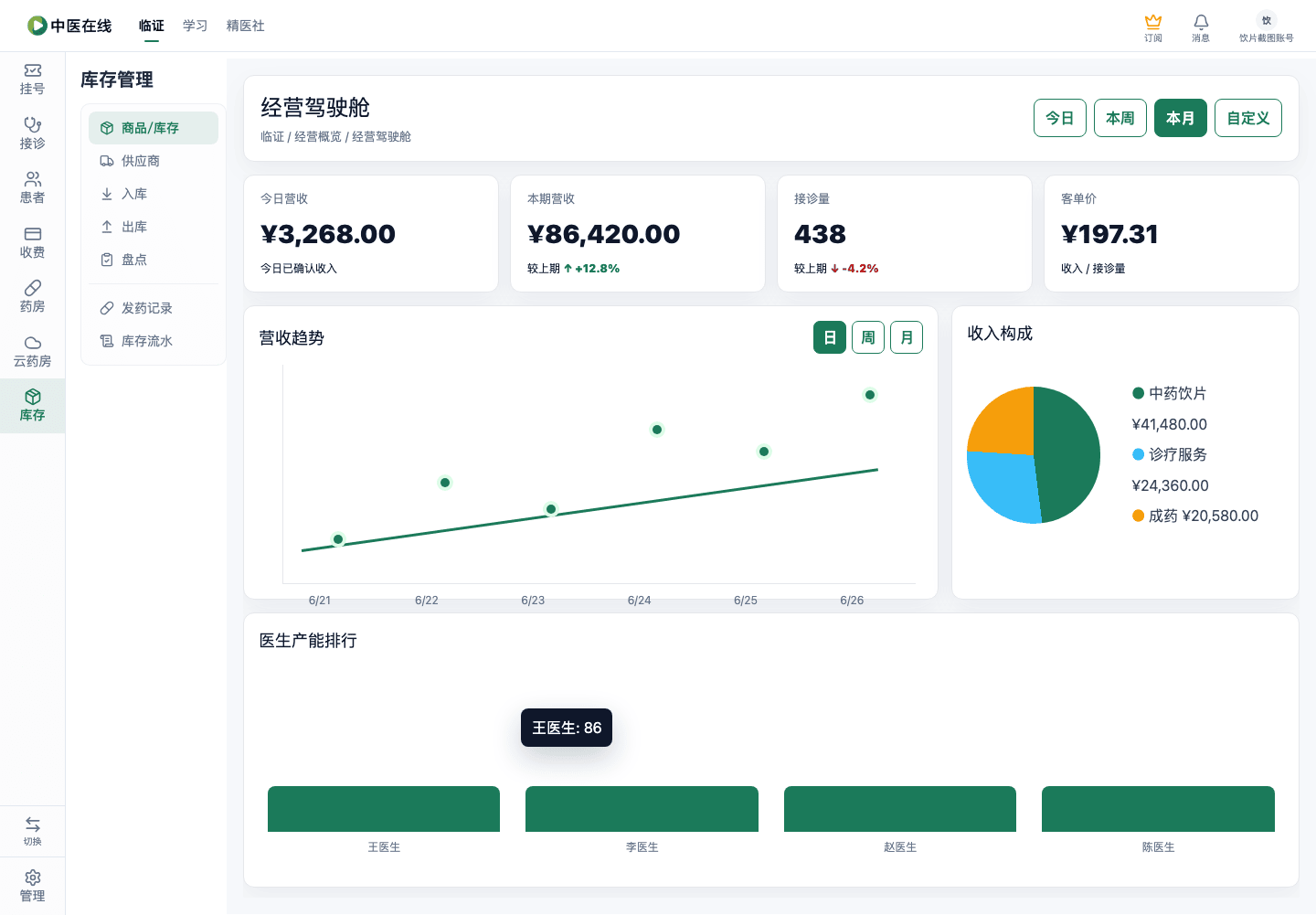Click 临证 in the breadcrumb
This screenshot has width=1316, height=915.
coord(272,136)
